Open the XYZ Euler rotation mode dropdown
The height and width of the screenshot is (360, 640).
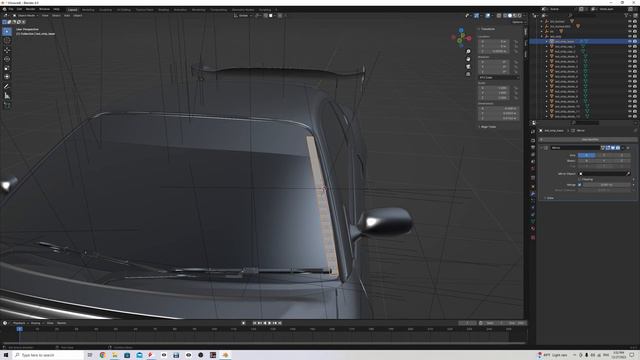click(x=499, y=78)
